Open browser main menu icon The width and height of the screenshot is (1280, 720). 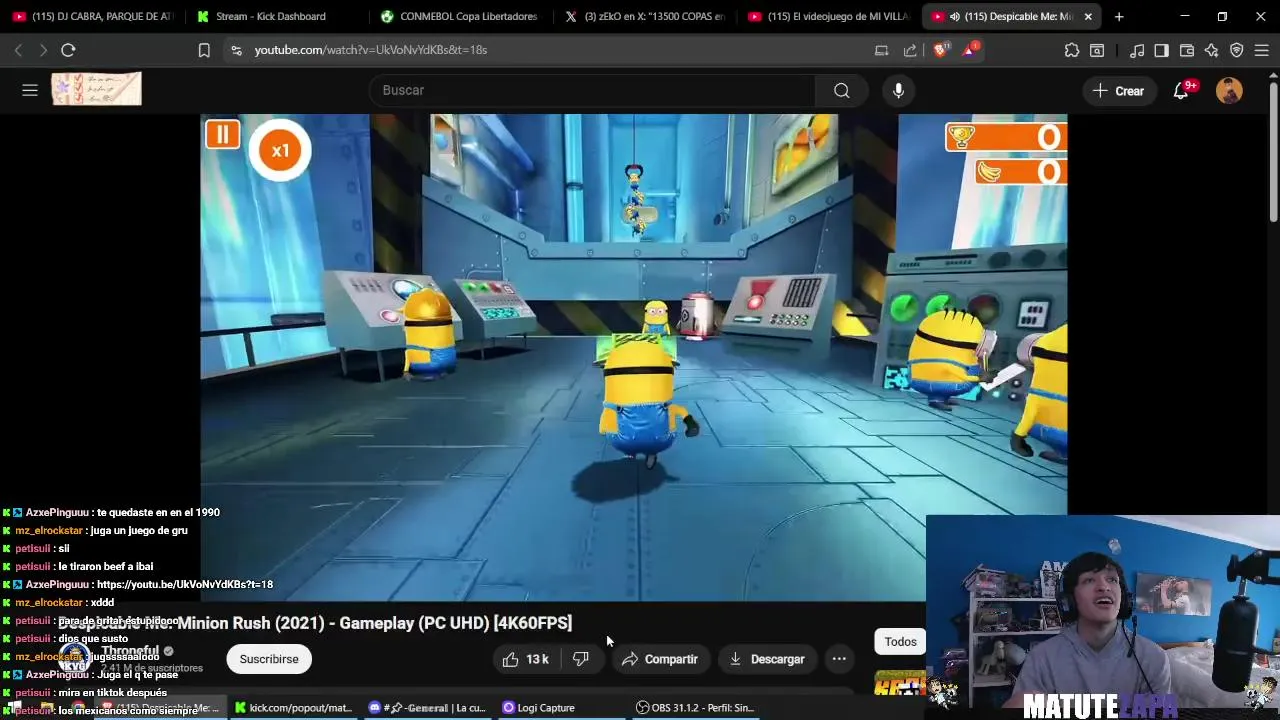(x=1262, y=50)
